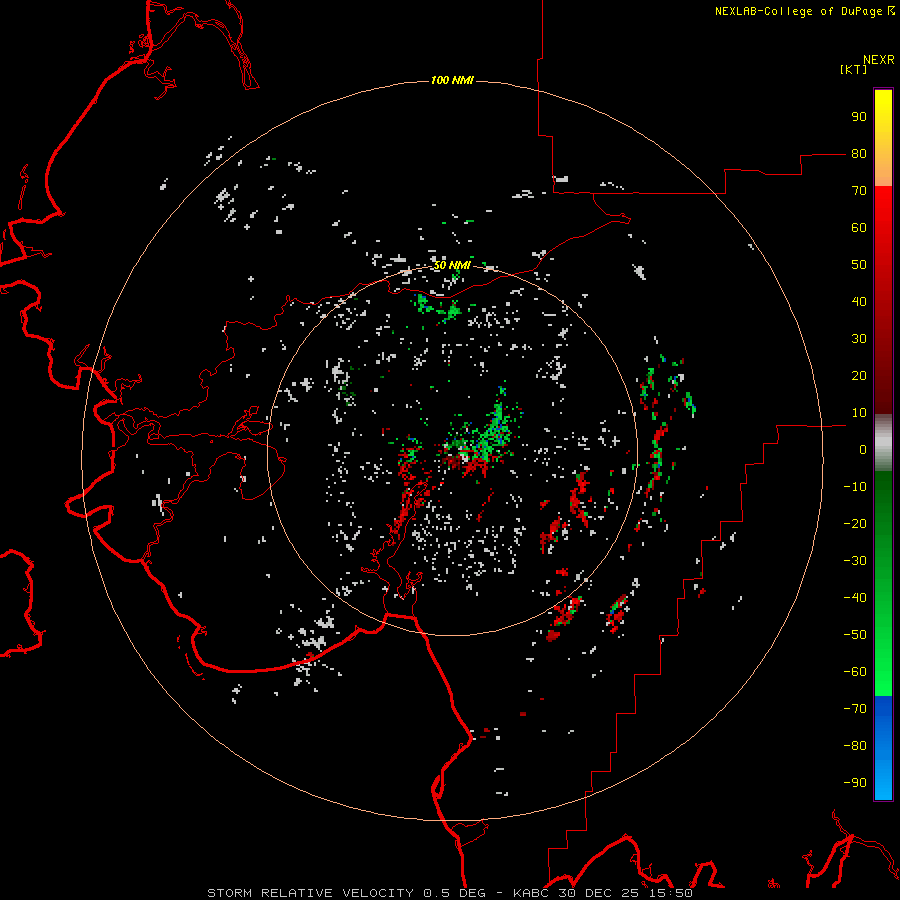Viewport: 900px width, 900px height.
Task: Click the Storm Relative Velocity caption text
Action: click(449, 893)
